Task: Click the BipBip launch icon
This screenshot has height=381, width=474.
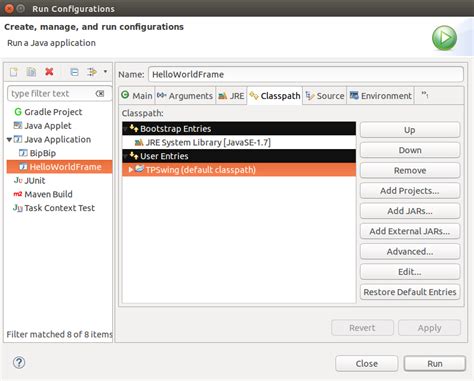Action: click(23, 153)
